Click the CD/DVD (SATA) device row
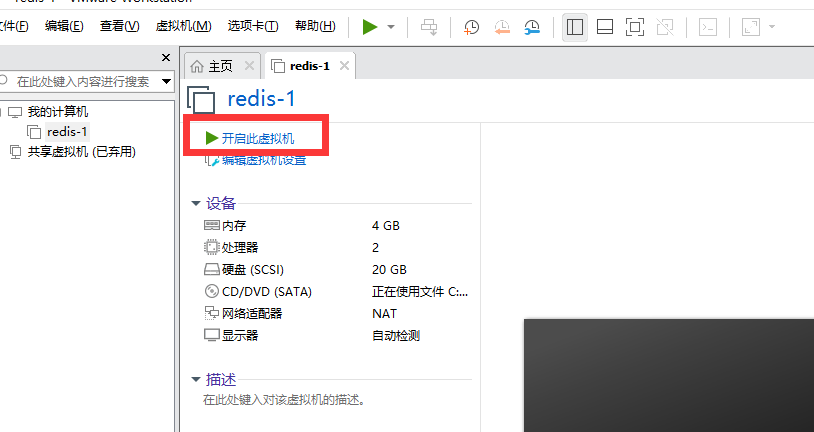Screen dimensions: 814x432 (x=337, y=291)
